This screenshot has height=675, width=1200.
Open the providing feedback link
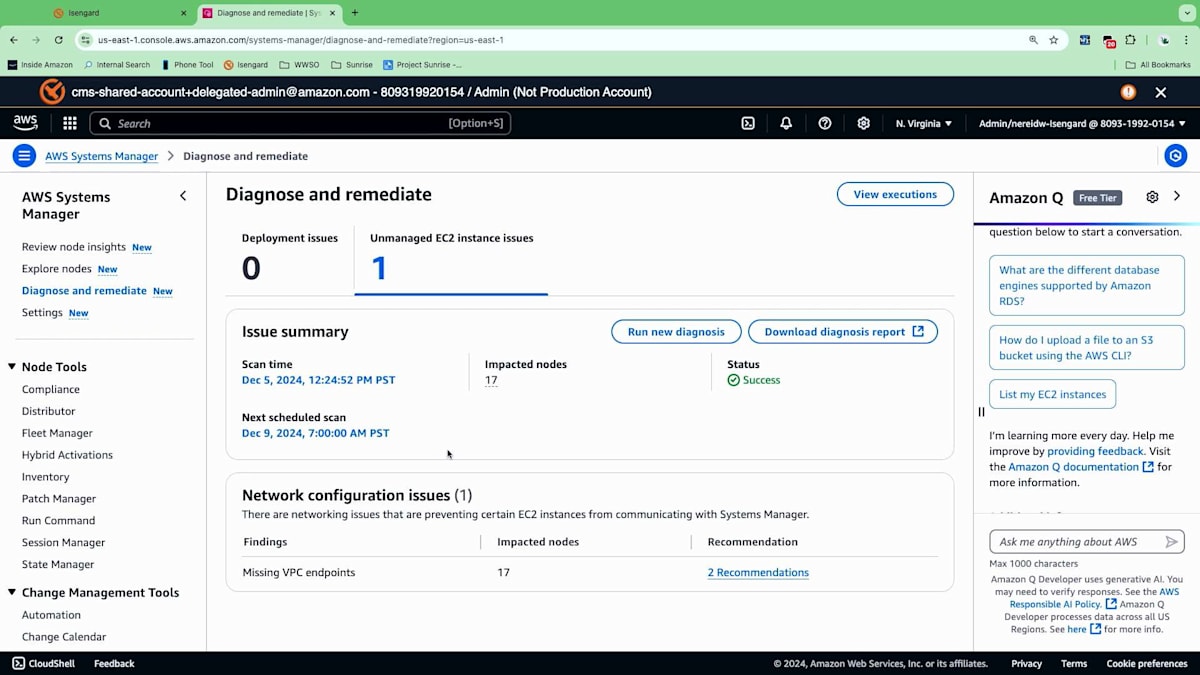(x=1096, y=451)
